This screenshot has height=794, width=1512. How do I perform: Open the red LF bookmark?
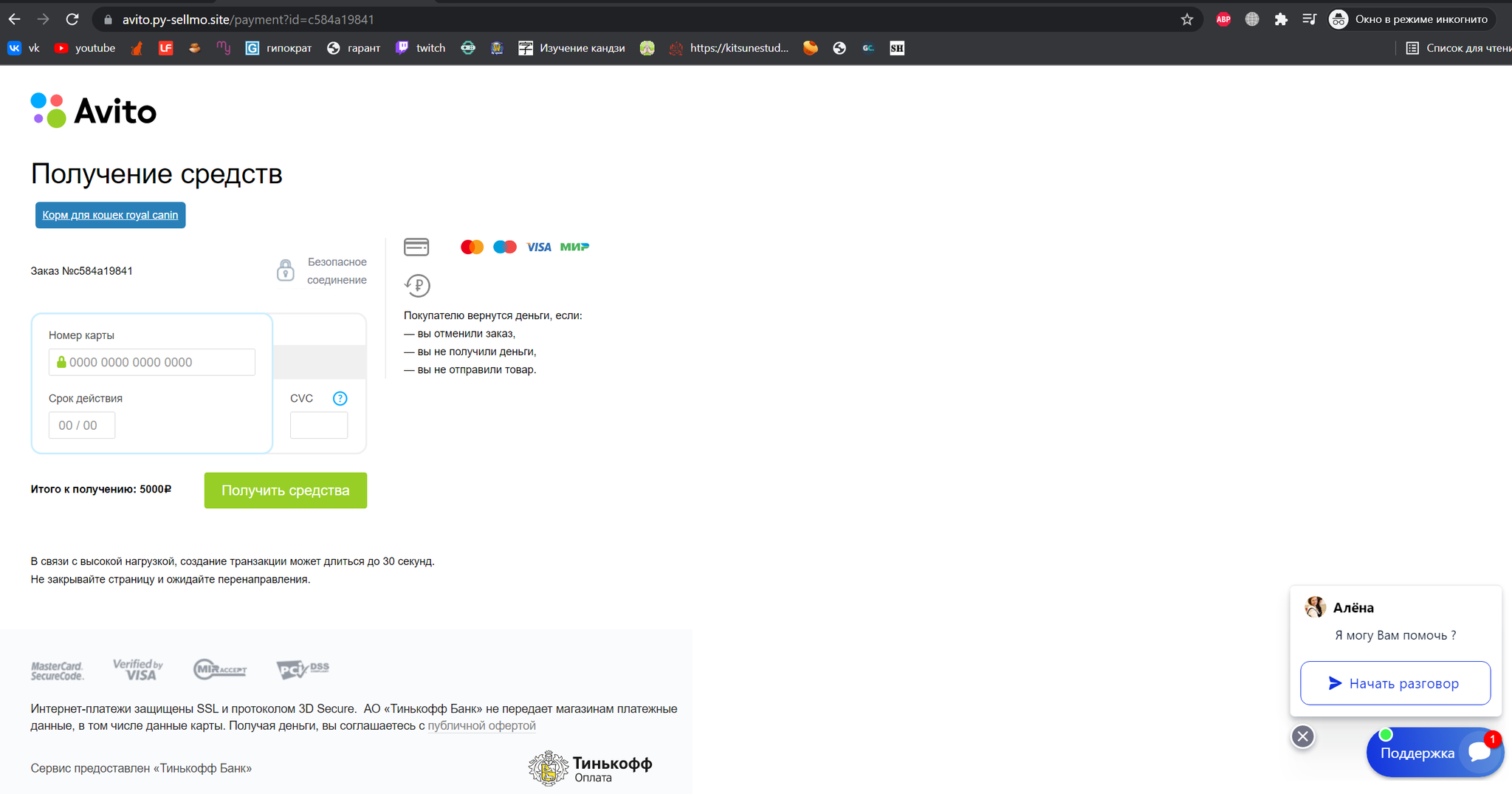165,48
